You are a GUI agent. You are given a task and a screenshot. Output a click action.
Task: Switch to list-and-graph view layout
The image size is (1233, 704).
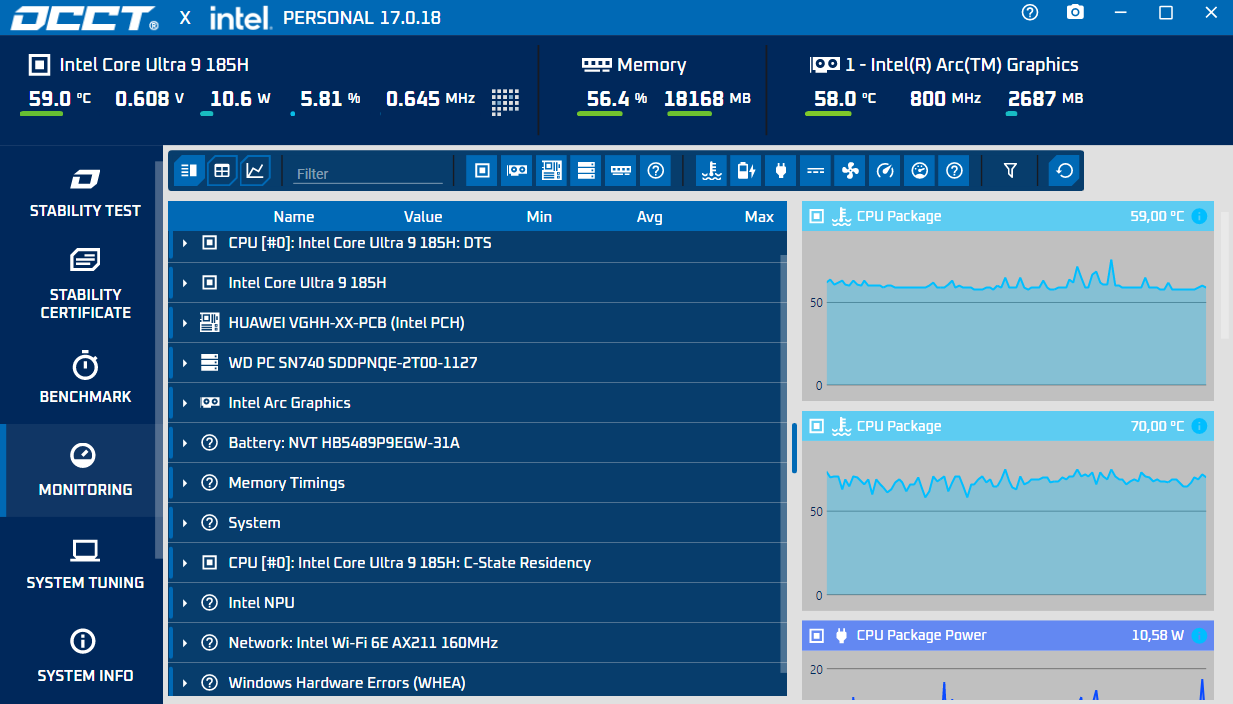[x=188, y=171]
